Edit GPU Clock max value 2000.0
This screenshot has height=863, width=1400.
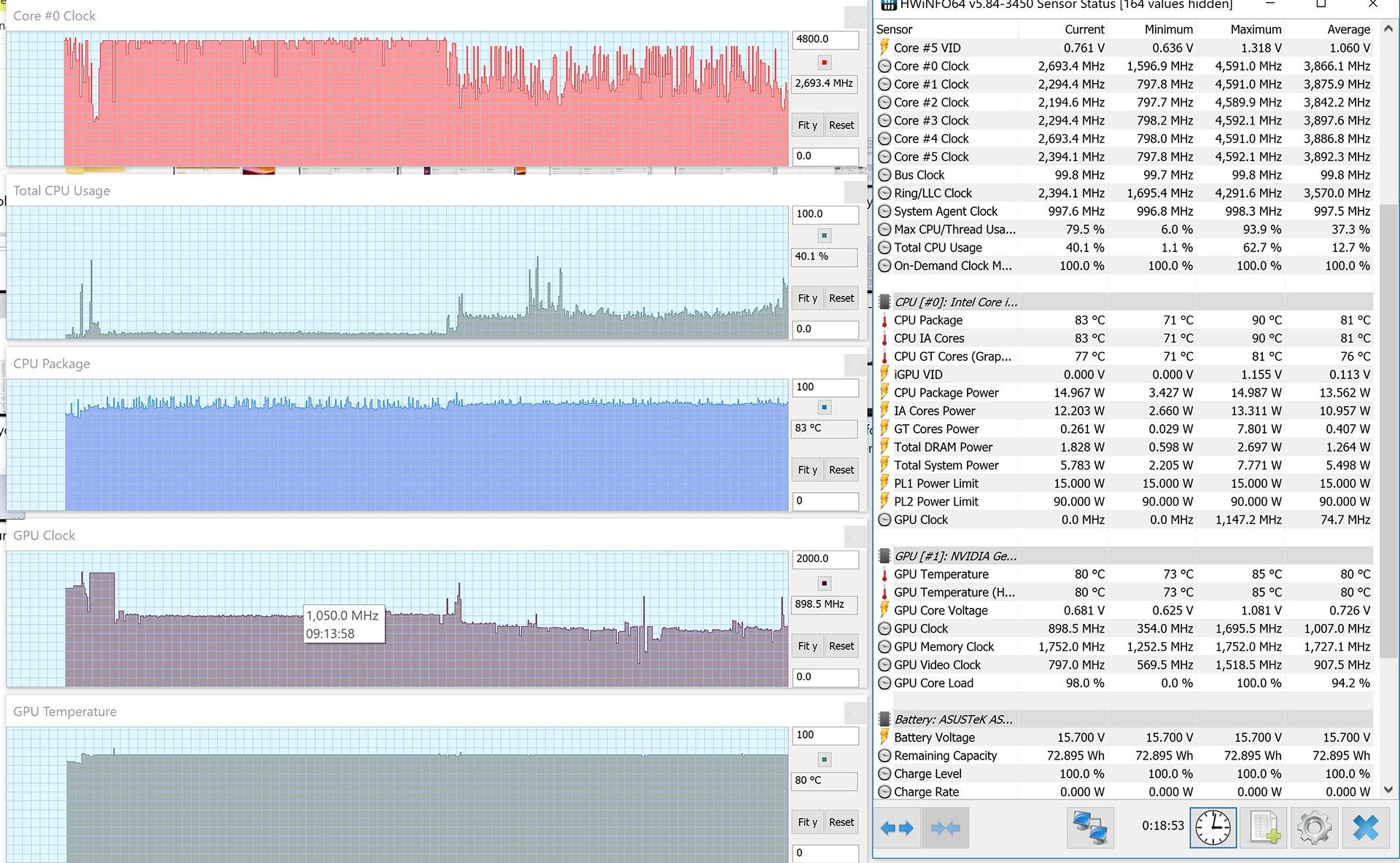[825, 559]
